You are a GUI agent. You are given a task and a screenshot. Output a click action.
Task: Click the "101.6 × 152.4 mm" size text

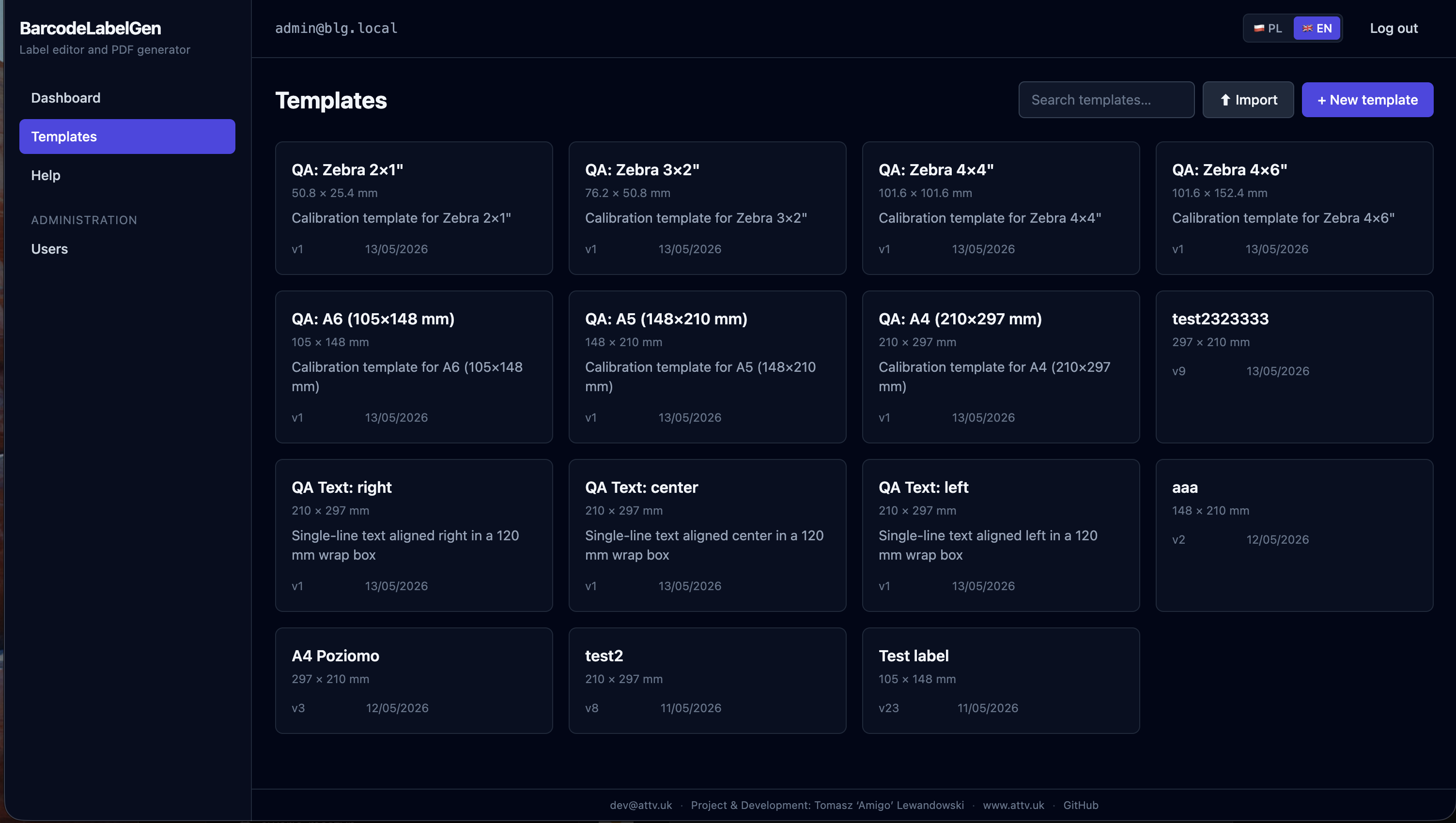[x=1220, y=193]
